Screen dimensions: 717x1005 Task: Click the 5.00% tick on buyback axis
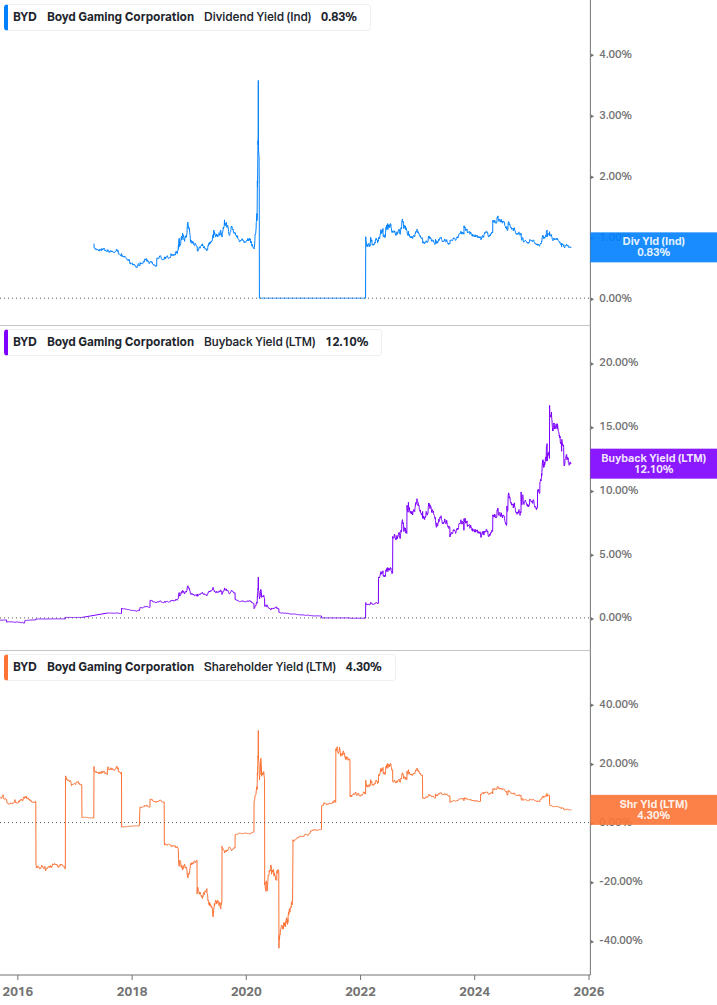point(615,554)
